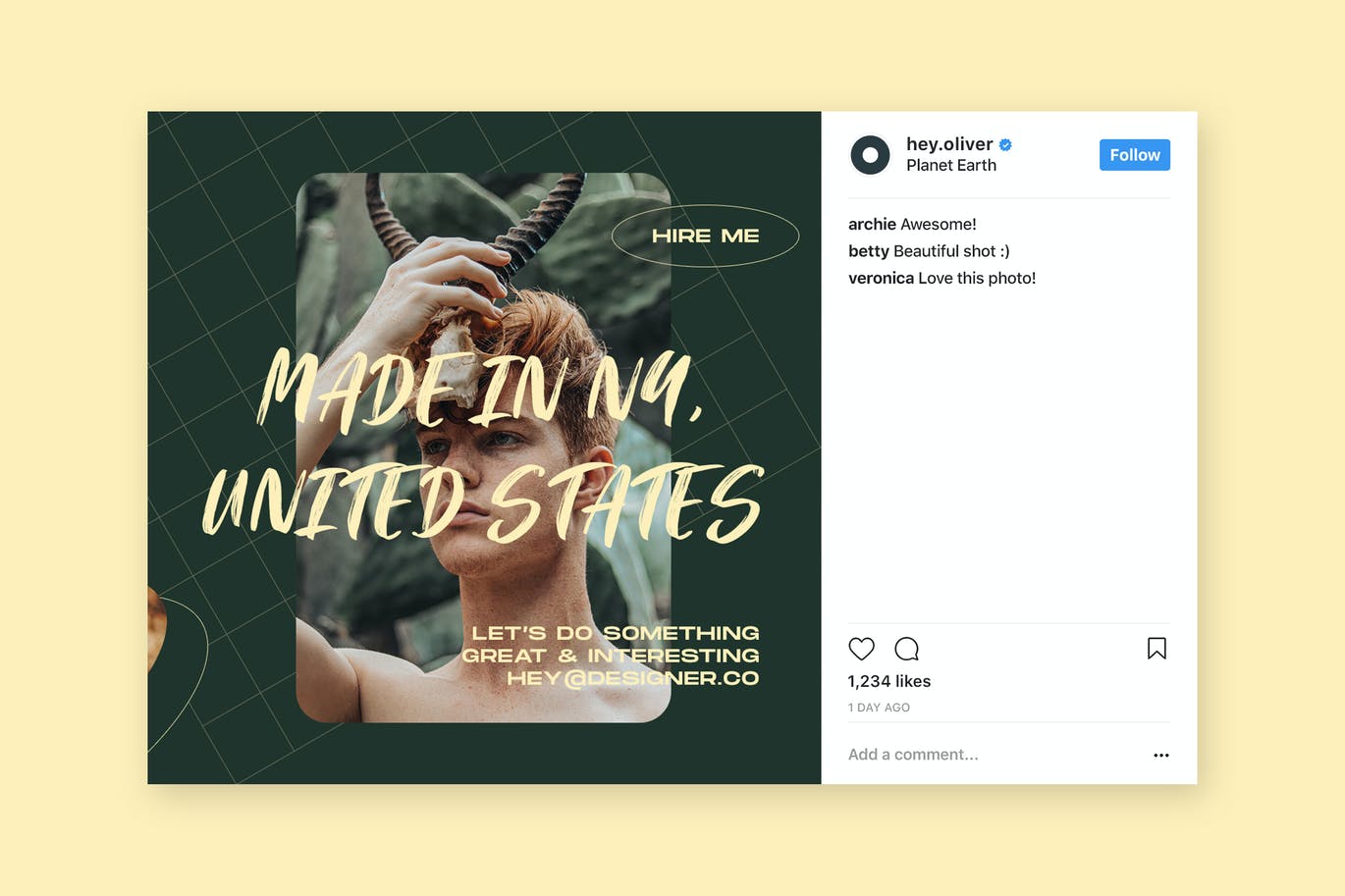The width and height of the screenshot is (1345, 896).
Task: Focus the Add a comment field
Action: [992, 755]
